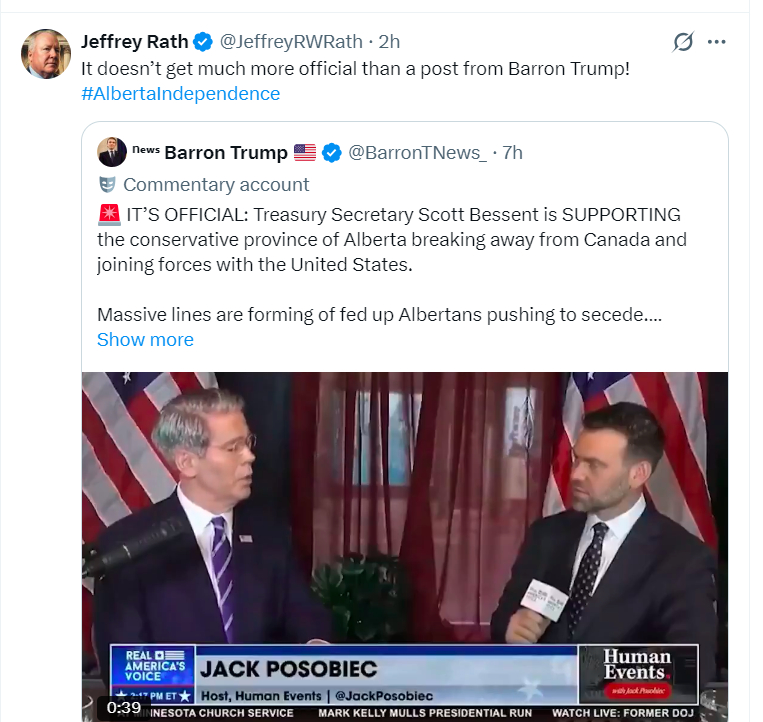
Task: Open the post via the 2h timestamp
Action: pos(389,42)
